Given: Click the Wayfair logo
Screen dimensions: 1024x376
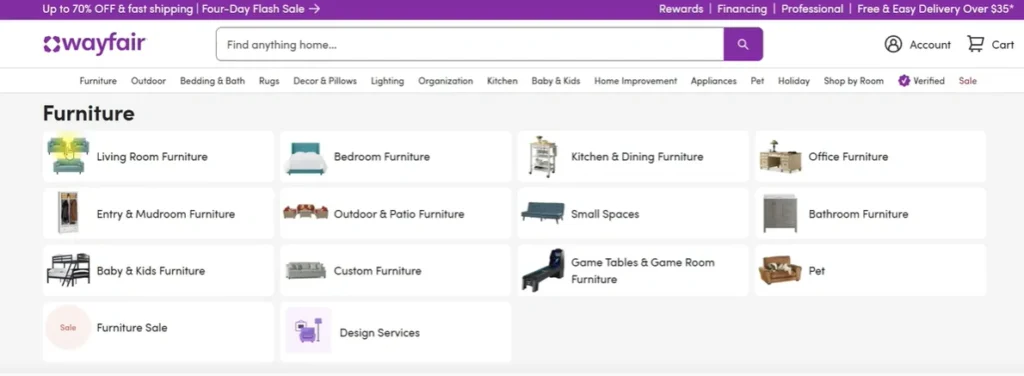Looking at the screenshot, I should point(94,44).
